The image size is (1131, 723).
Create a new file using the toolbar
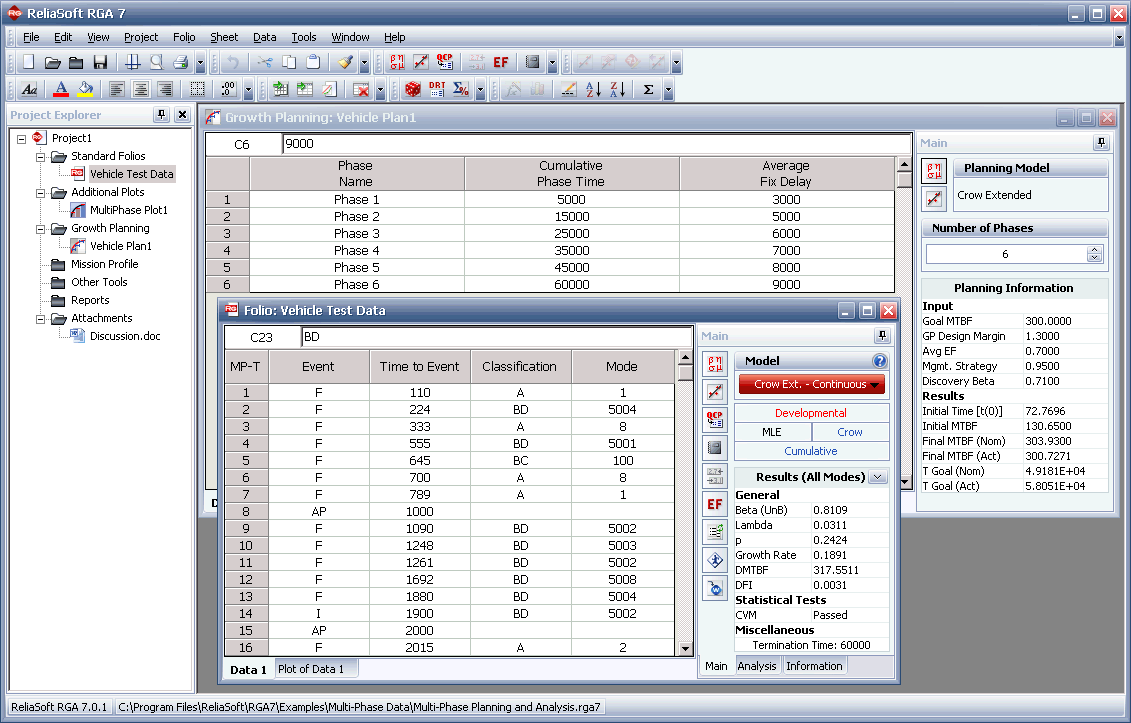click(29, 62)
